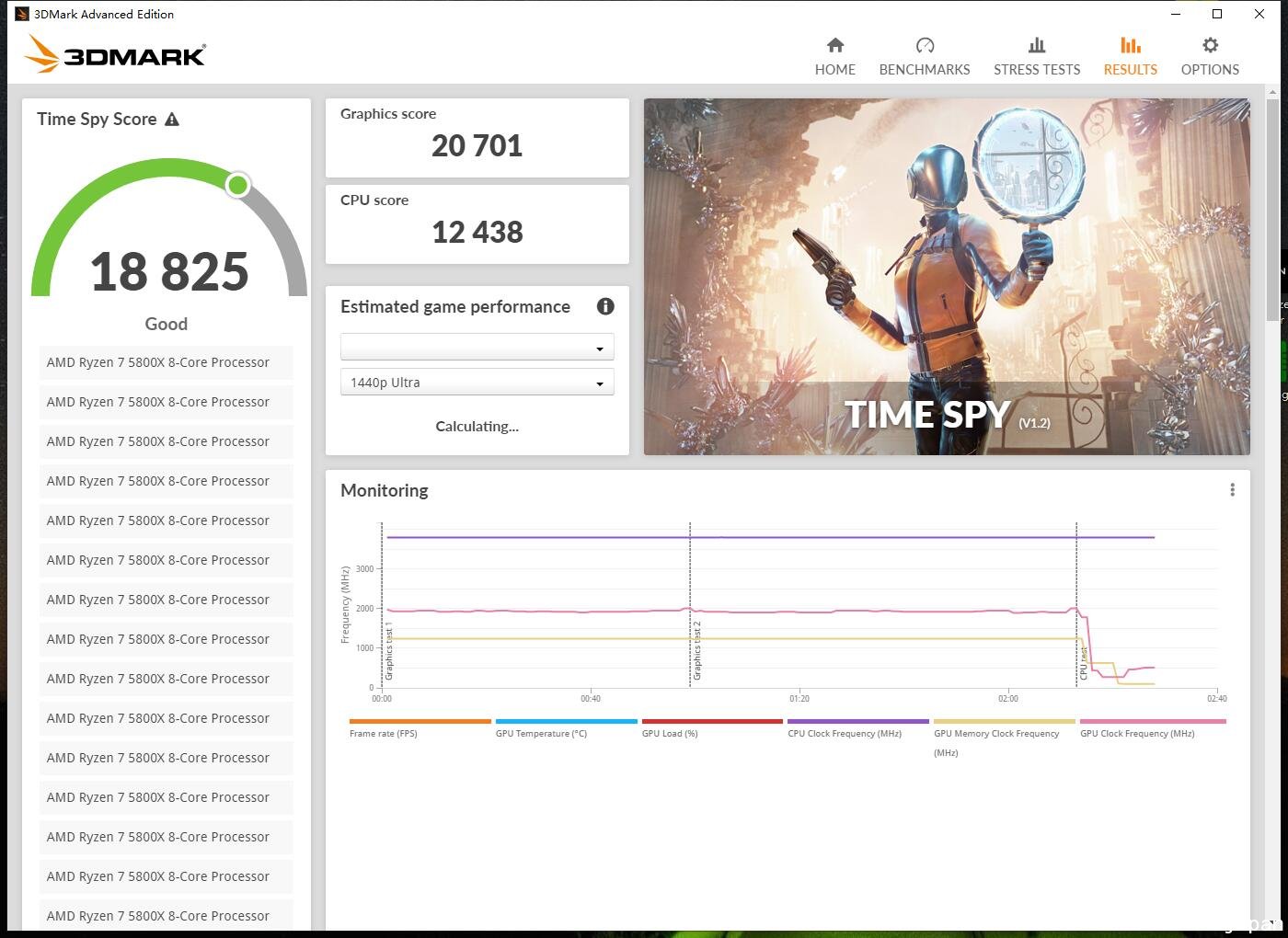Maximize the 3DMark window
The image size is (1288, 938).
[1217, 14]
